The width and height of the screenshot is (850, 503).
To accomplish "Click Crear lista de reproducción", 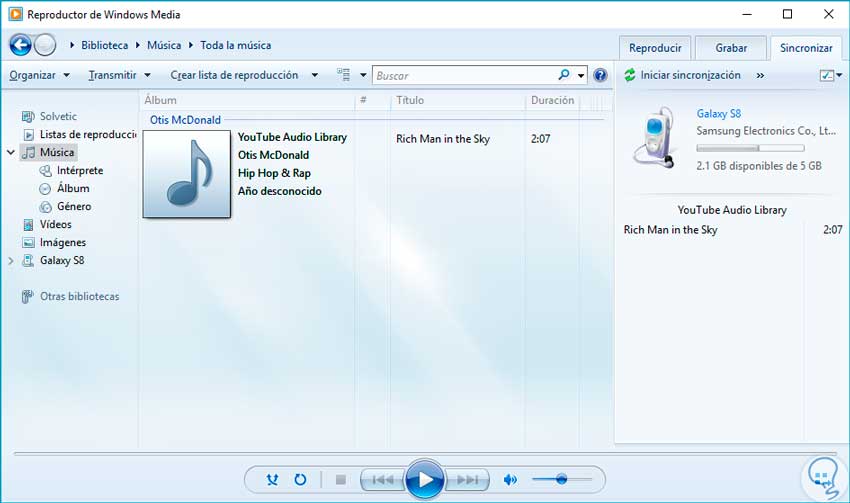I will pos(234,75).
